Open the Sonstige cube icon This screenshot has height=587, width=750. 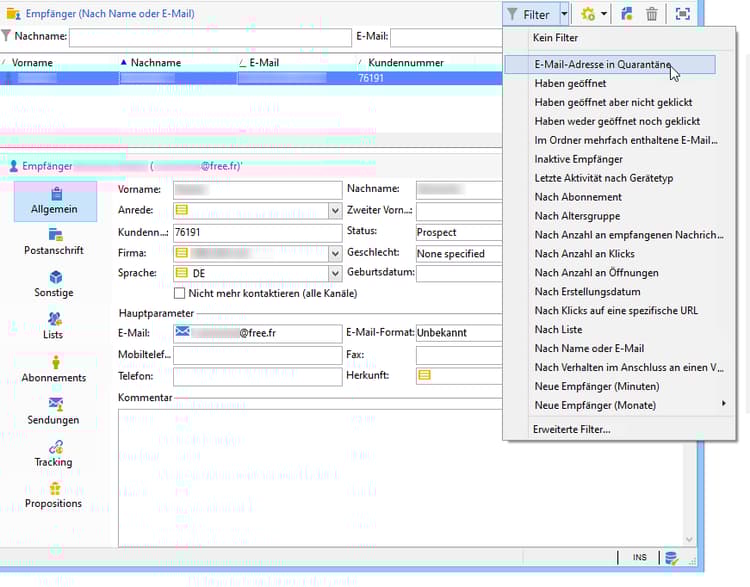coord(55,277)
